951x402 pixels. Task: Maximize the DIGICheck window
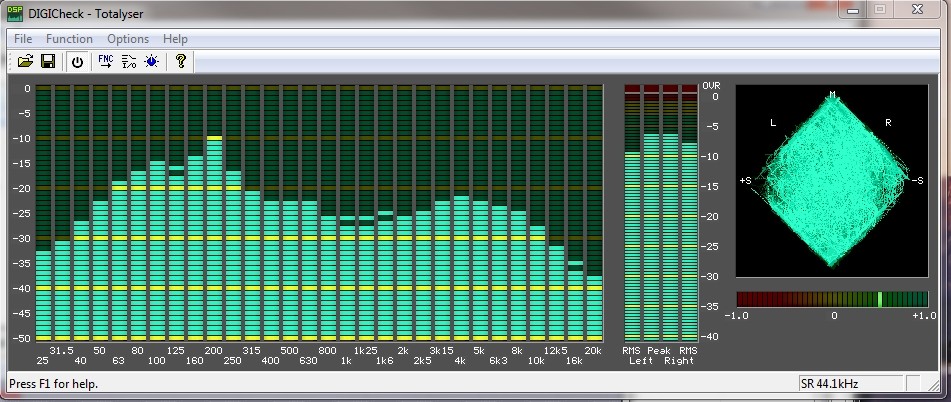pyautogui.click(x=880, y=9)
